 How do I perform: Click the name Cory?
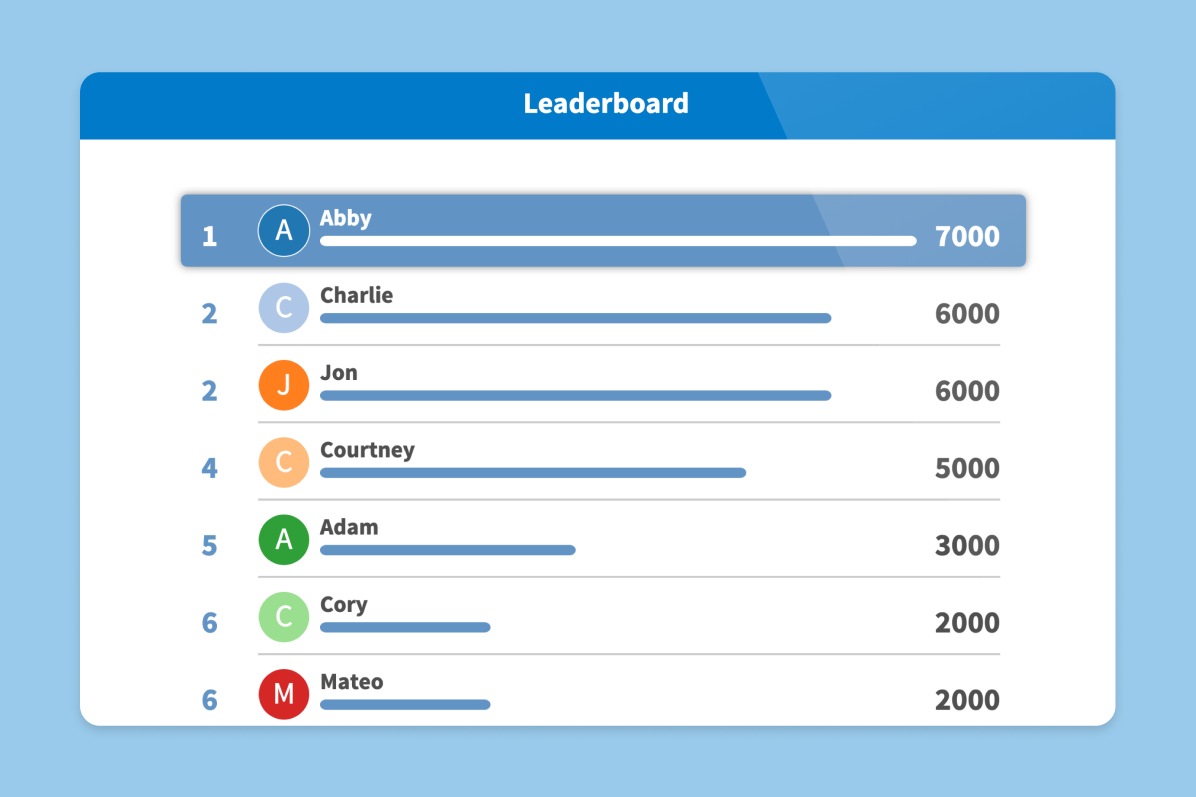(343, 605)
